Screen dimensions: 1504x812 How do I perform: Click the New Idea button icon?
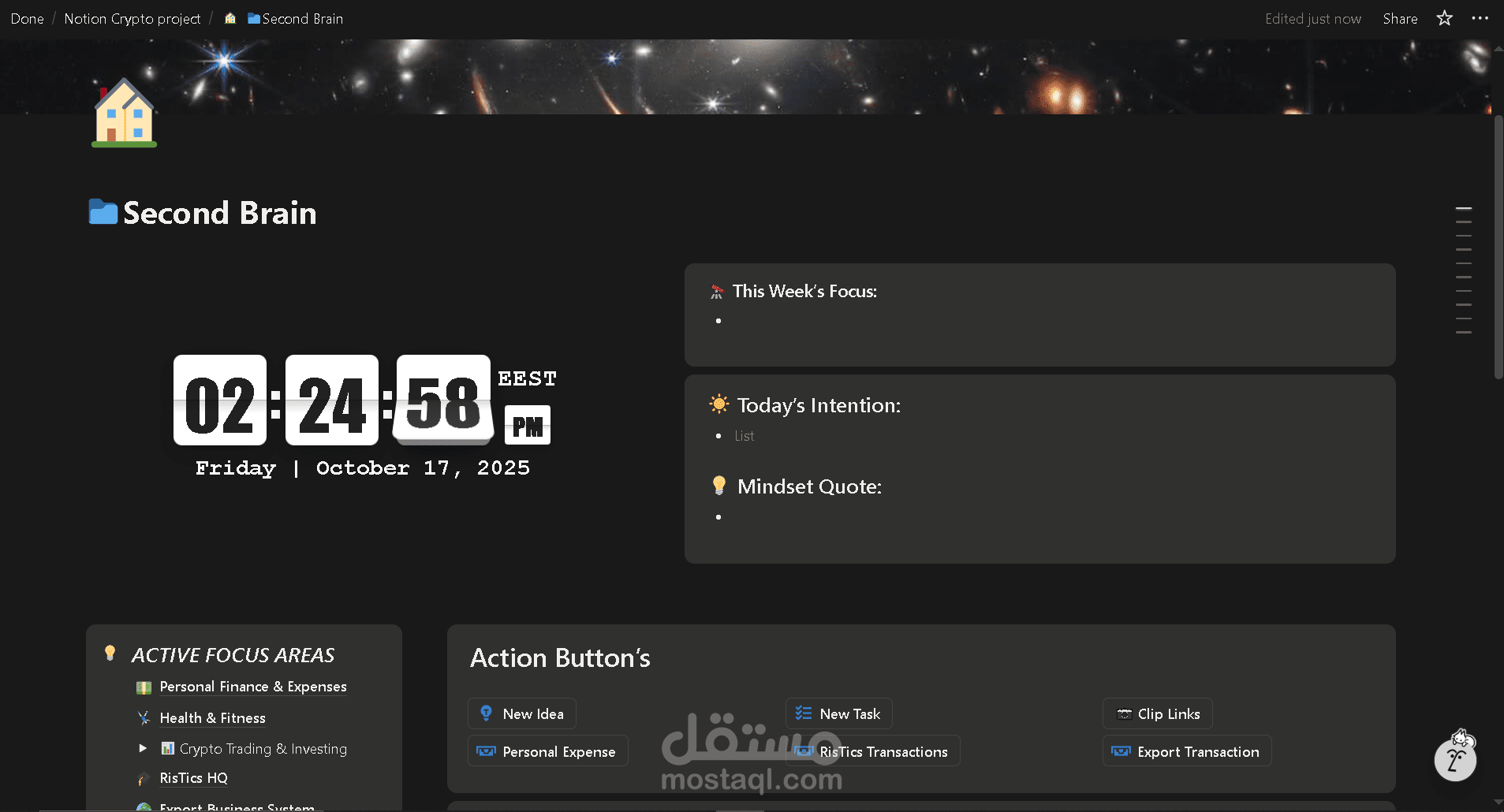pyautogui.click(x=487, y=713)
